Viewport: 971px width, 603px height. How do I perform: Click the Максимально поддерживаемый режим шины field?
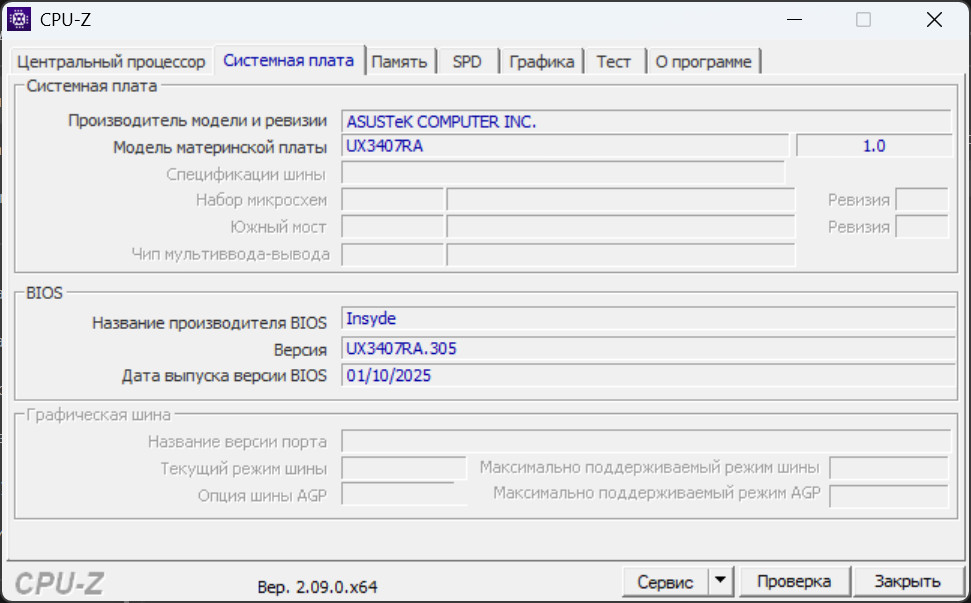pyautogui.click(x=889, y=468)
